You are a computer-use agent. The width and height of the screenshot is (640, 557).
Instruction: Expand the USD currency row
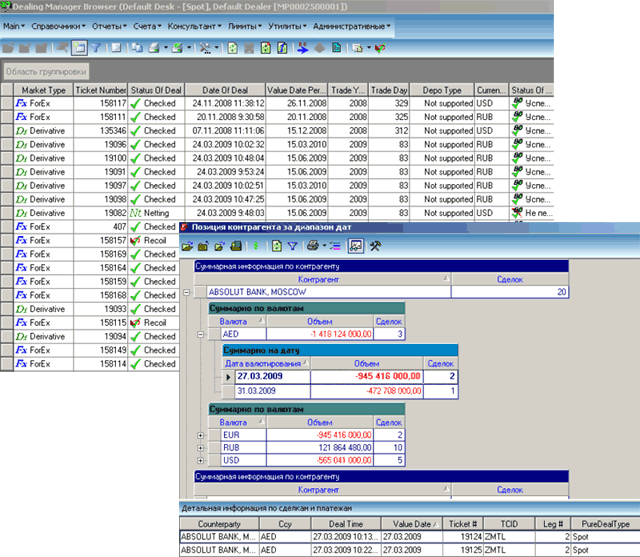click(200, 461)
